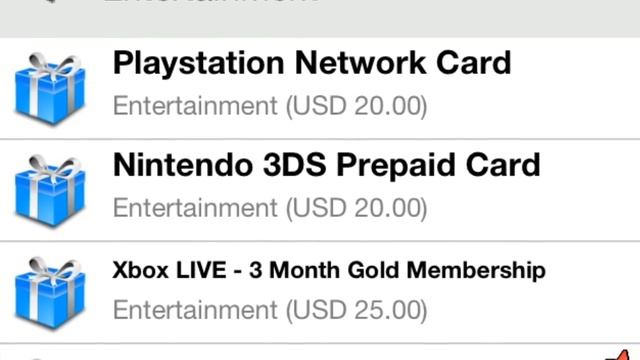The image size is (640, 360).
Task: Open Xbox LIVE - 3 Month Gold Membership title
Action: [329, 270]
